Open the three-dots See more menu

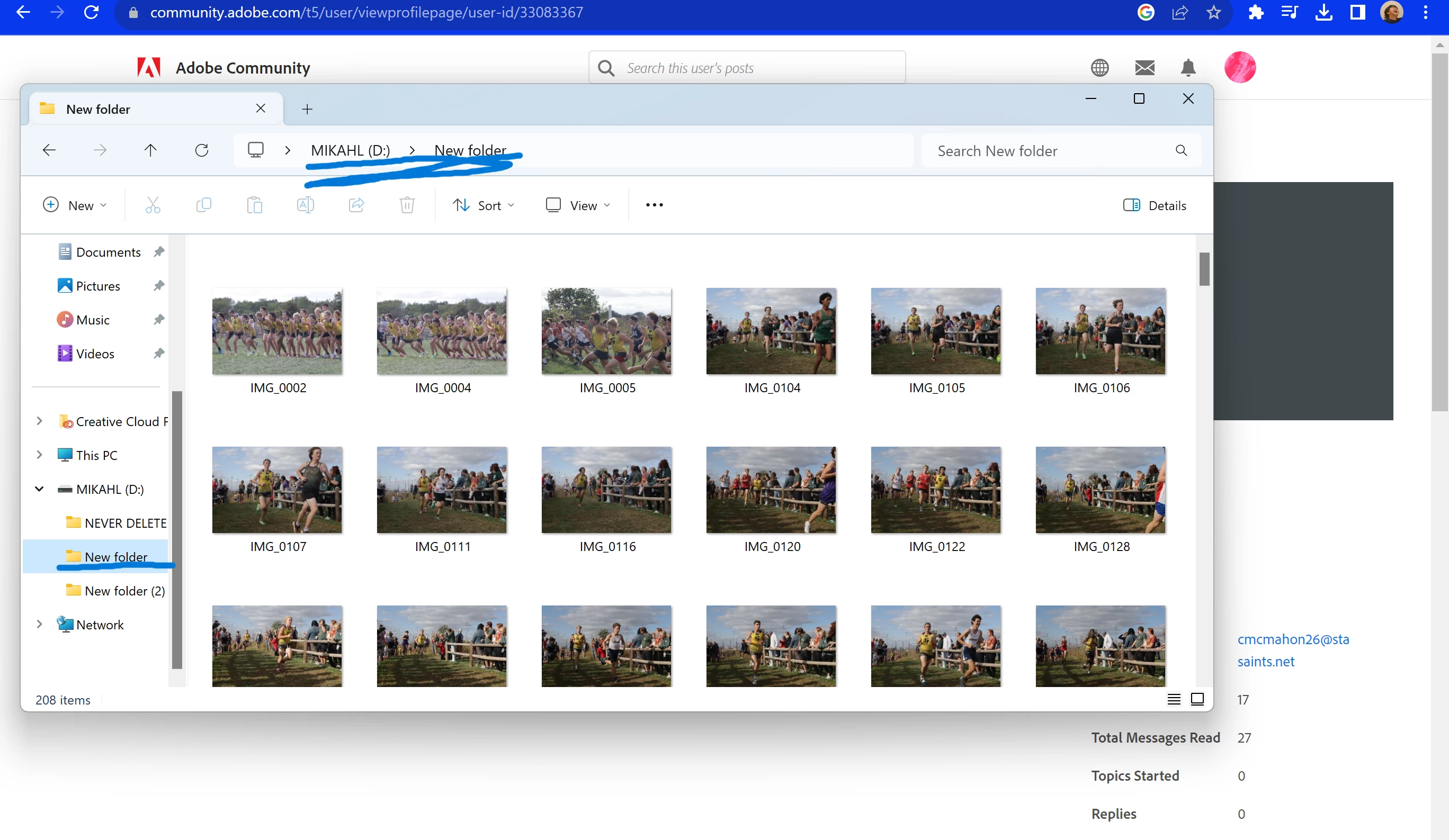(x=654, y=205)
